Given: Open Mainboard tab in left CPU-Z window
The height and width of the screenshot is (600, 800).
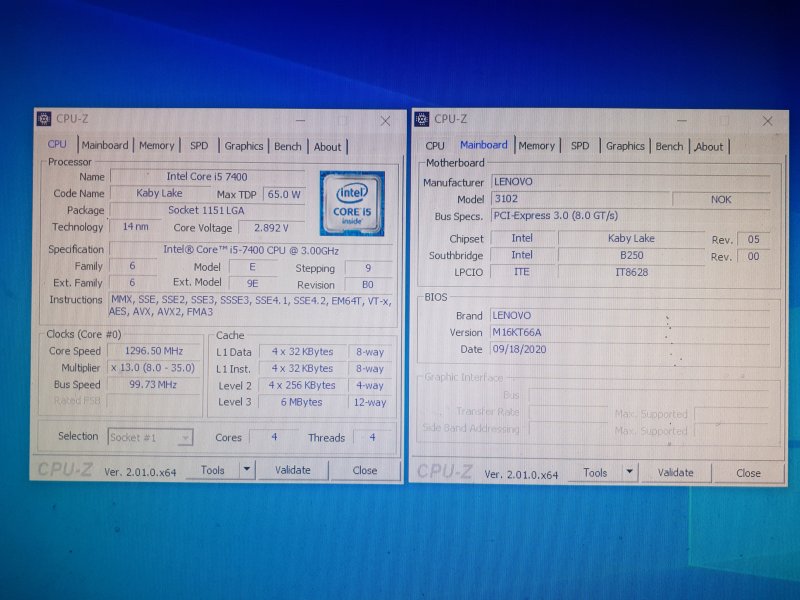Looking at the screenshot, I should pyautogui.click(x=105, y=145).
